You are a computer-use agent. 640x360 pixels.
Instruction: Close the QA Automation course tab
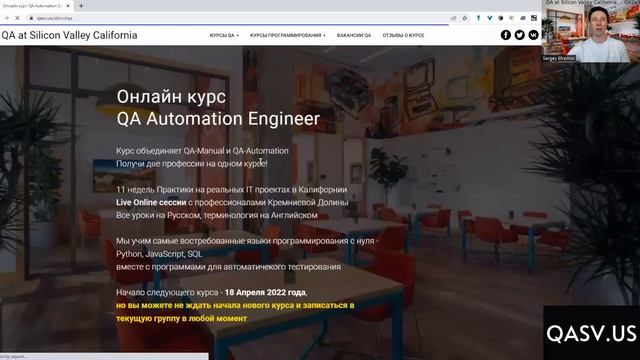coord(68,6)
